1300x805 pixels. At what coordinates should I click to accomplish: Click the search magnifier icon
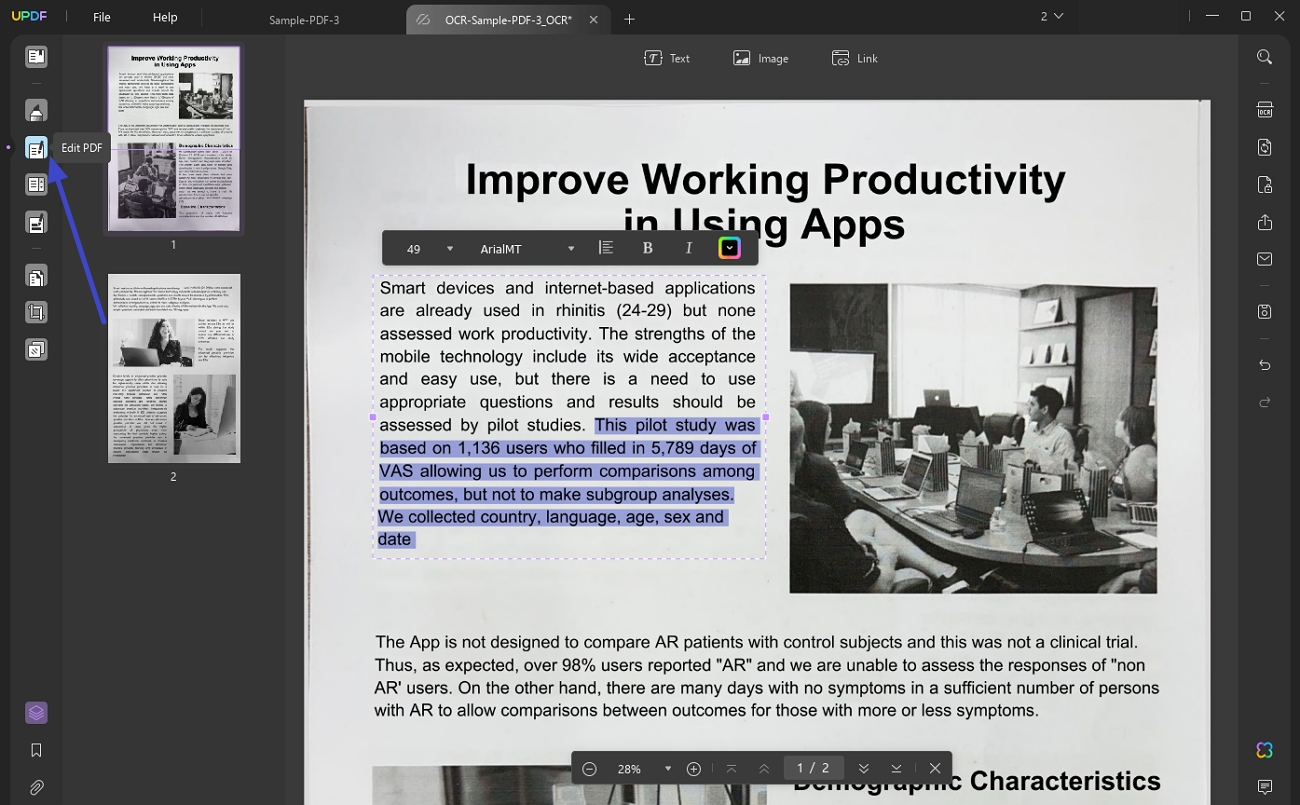(1265, 57)
